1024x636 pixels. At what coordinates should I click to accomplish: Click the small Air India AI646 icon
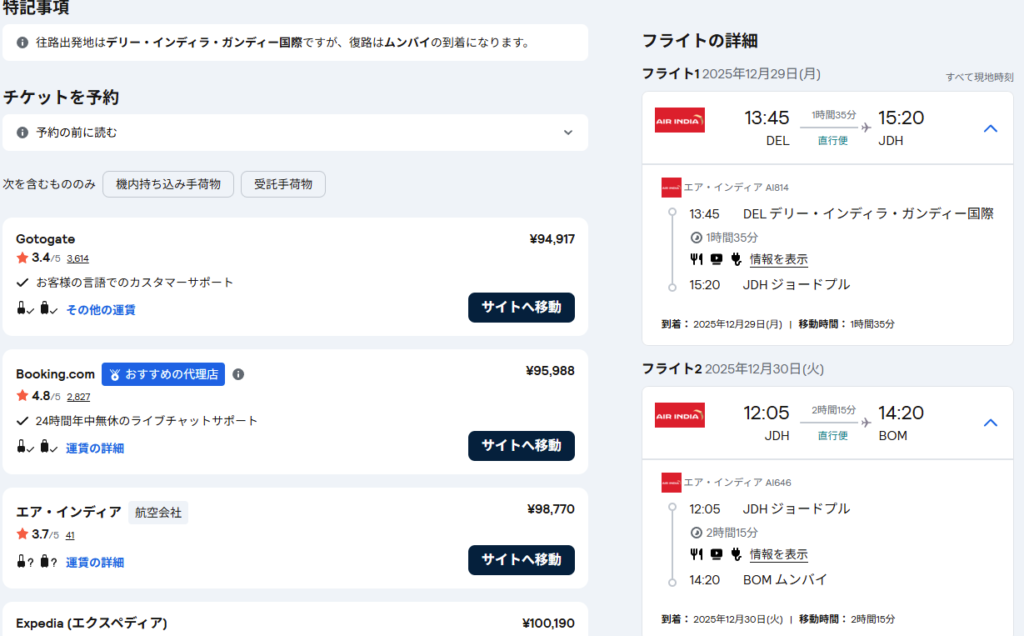coord(671,482)
